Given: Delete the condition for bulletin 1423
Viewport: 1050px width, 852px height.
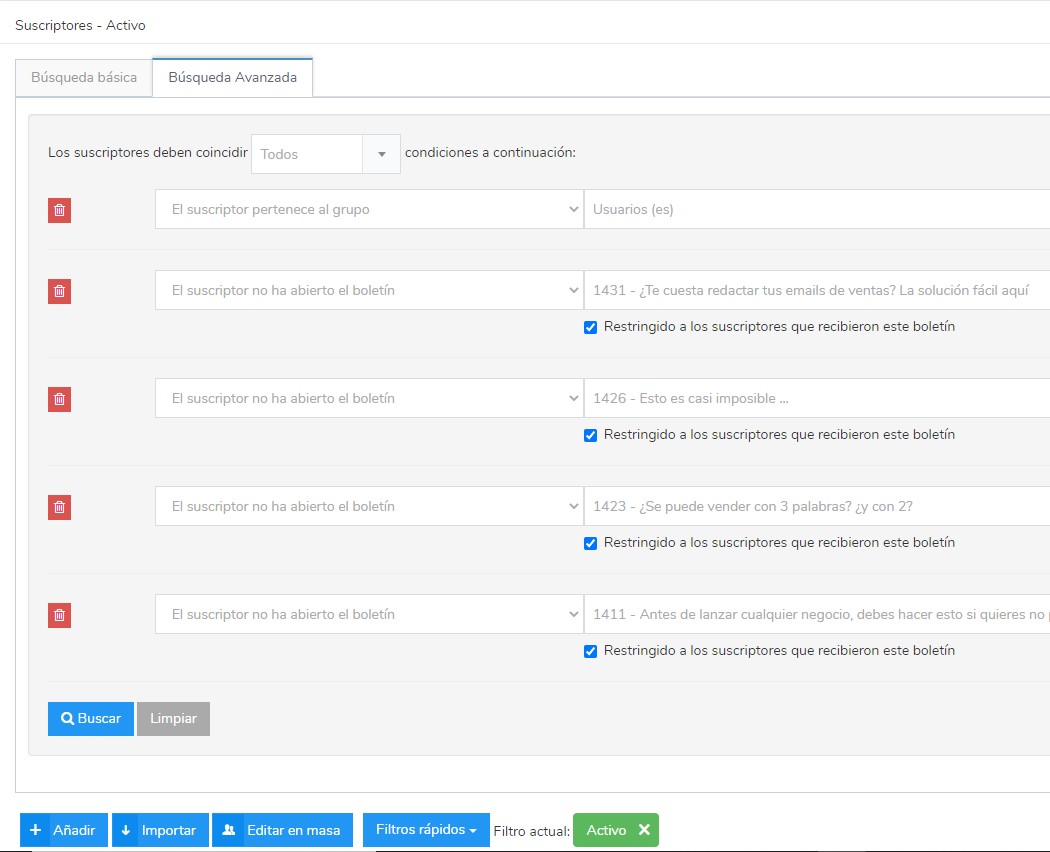Looking at the screenshot, I should pos(59,507).
